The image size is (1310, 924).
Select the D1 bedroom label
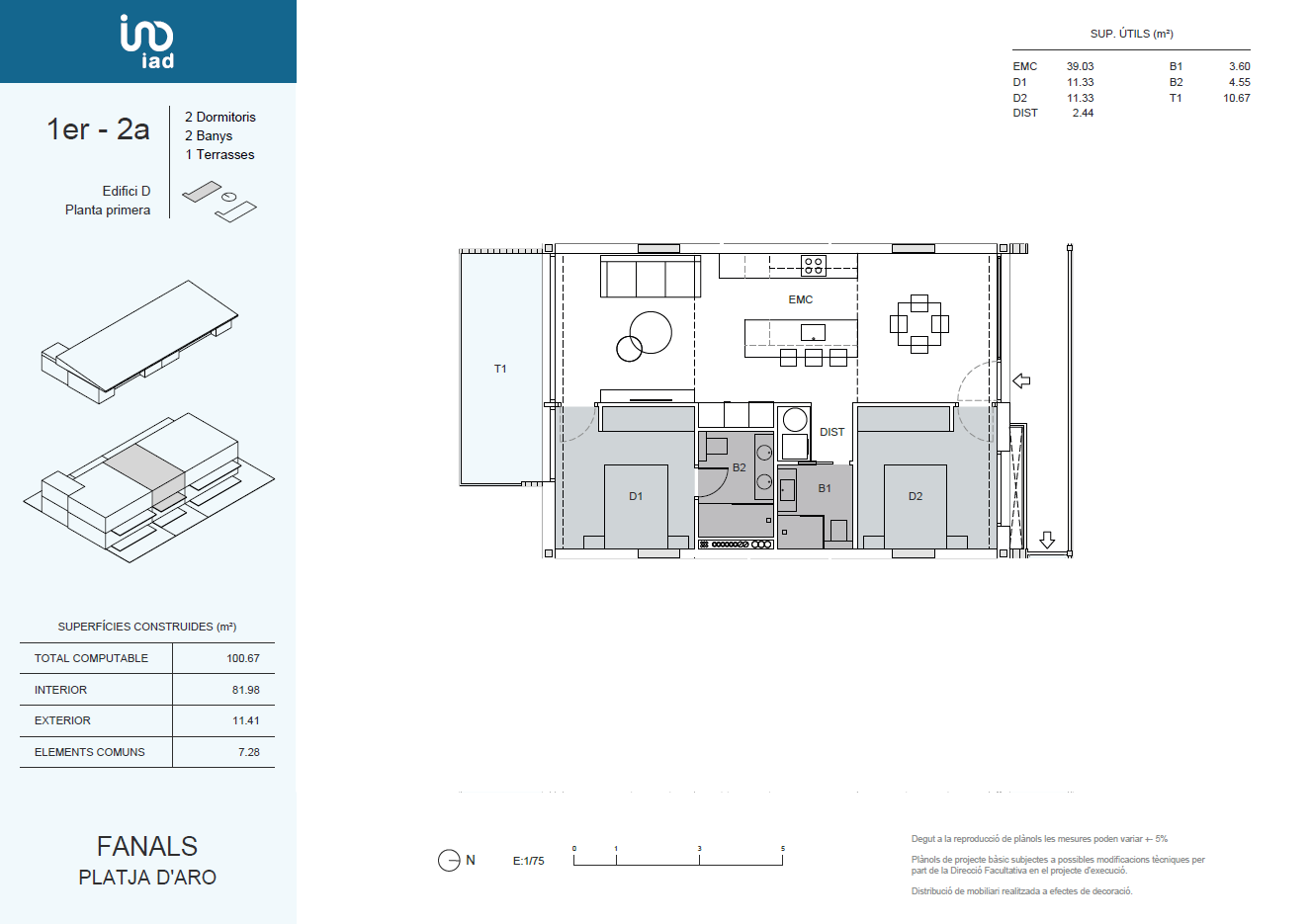pos(636,496)
